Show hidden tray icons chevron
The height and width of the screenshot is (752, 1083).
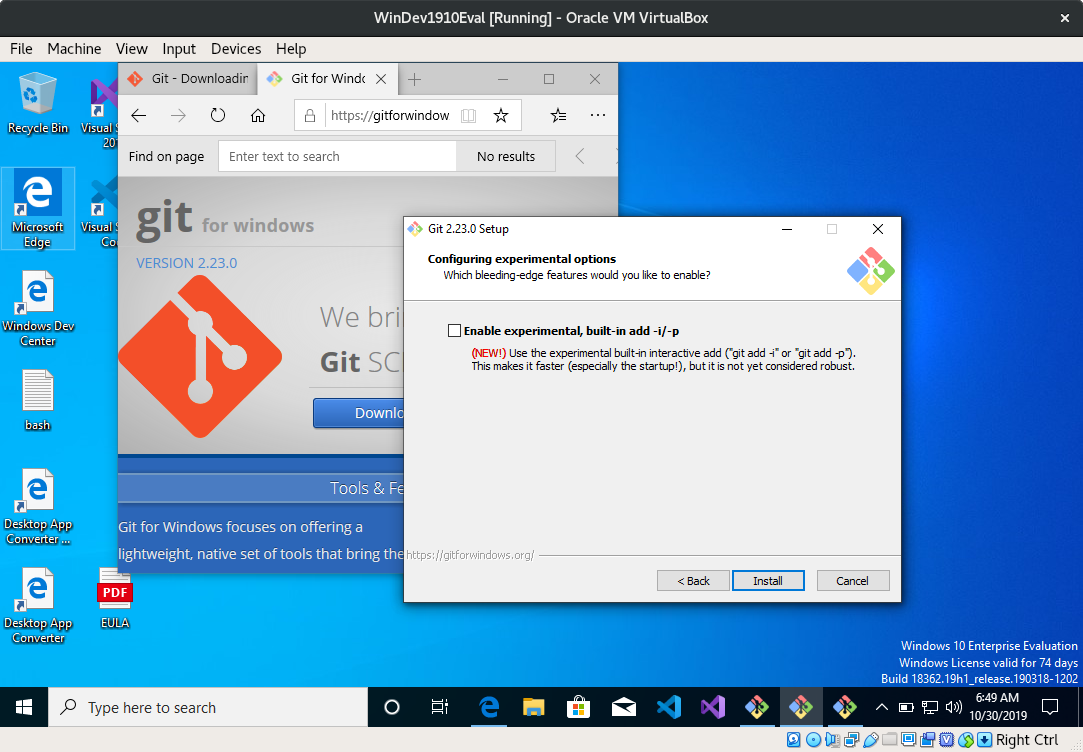click(881, 707)
